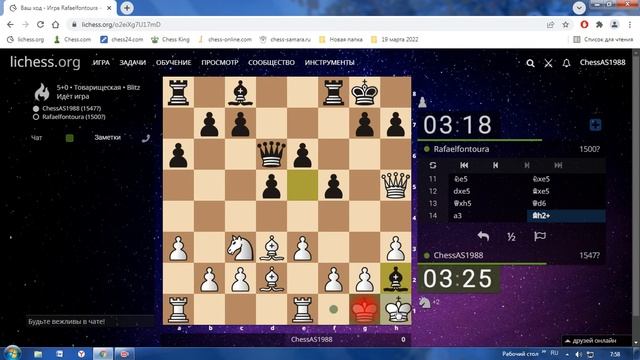Select move 13 Qd6 in move list
640x360 pixels.
click(566, 203)
